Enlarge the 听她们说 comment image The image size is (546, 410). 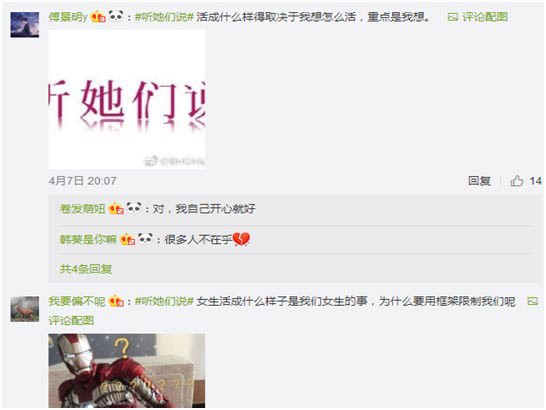(127, 99)
